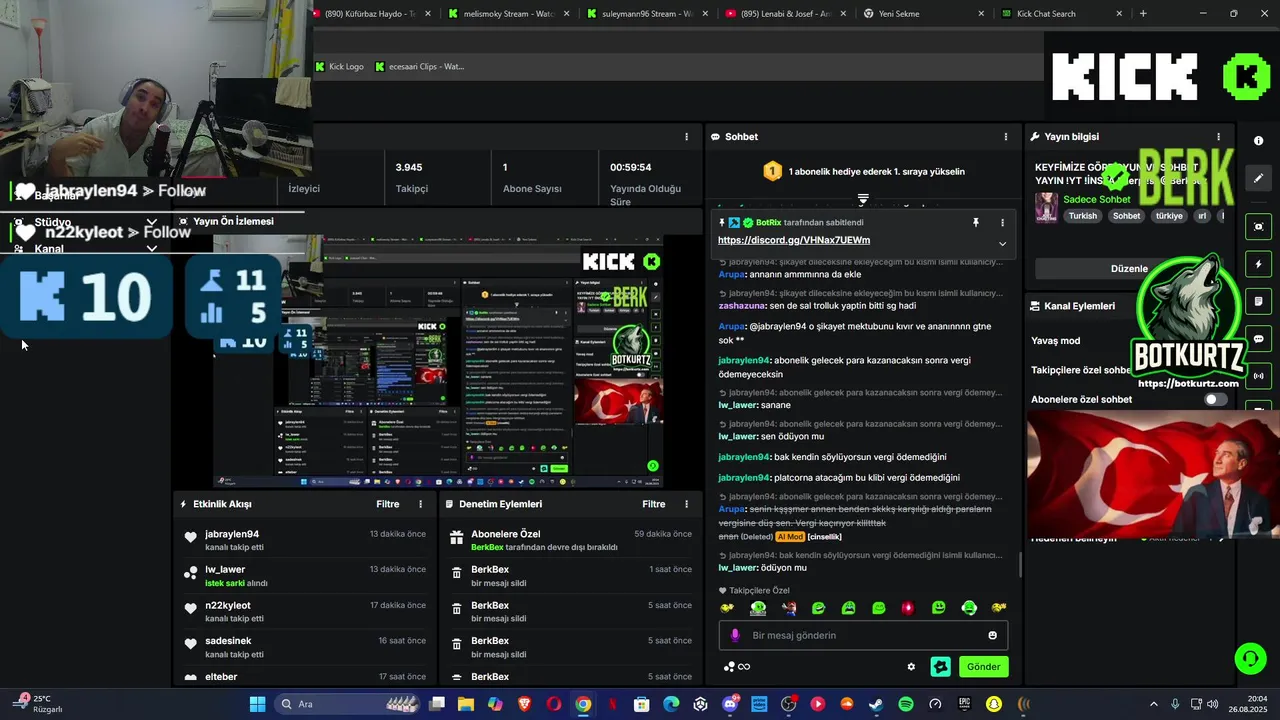The image size is (1280, 720).
Task: Open the broadcast signal sidebar icon
Action: pyautogui.click(x=1258, y=376)
